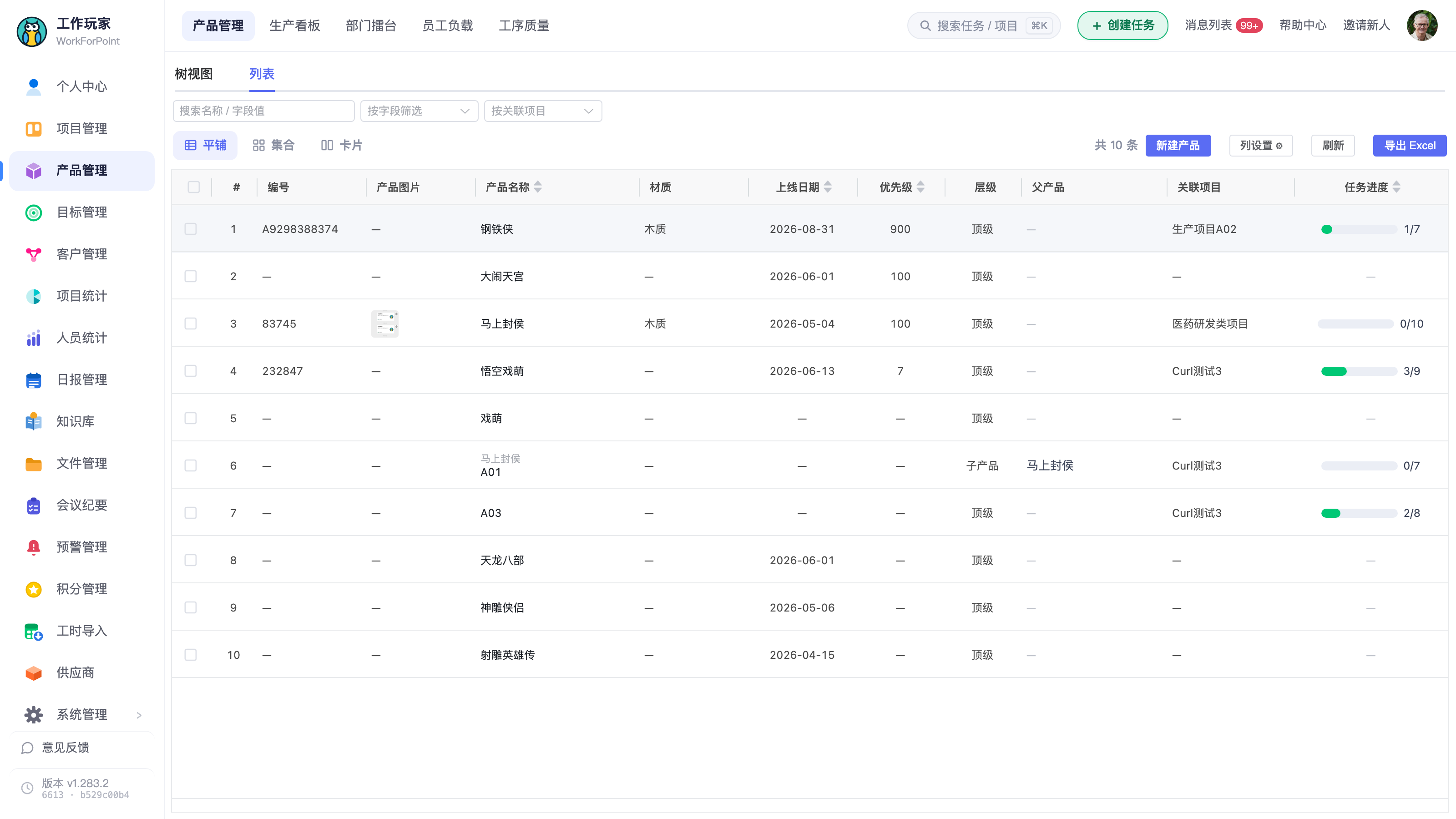Open the 客户管理 icon
This screenshot has height=819, width=1456.
(33, 254)
